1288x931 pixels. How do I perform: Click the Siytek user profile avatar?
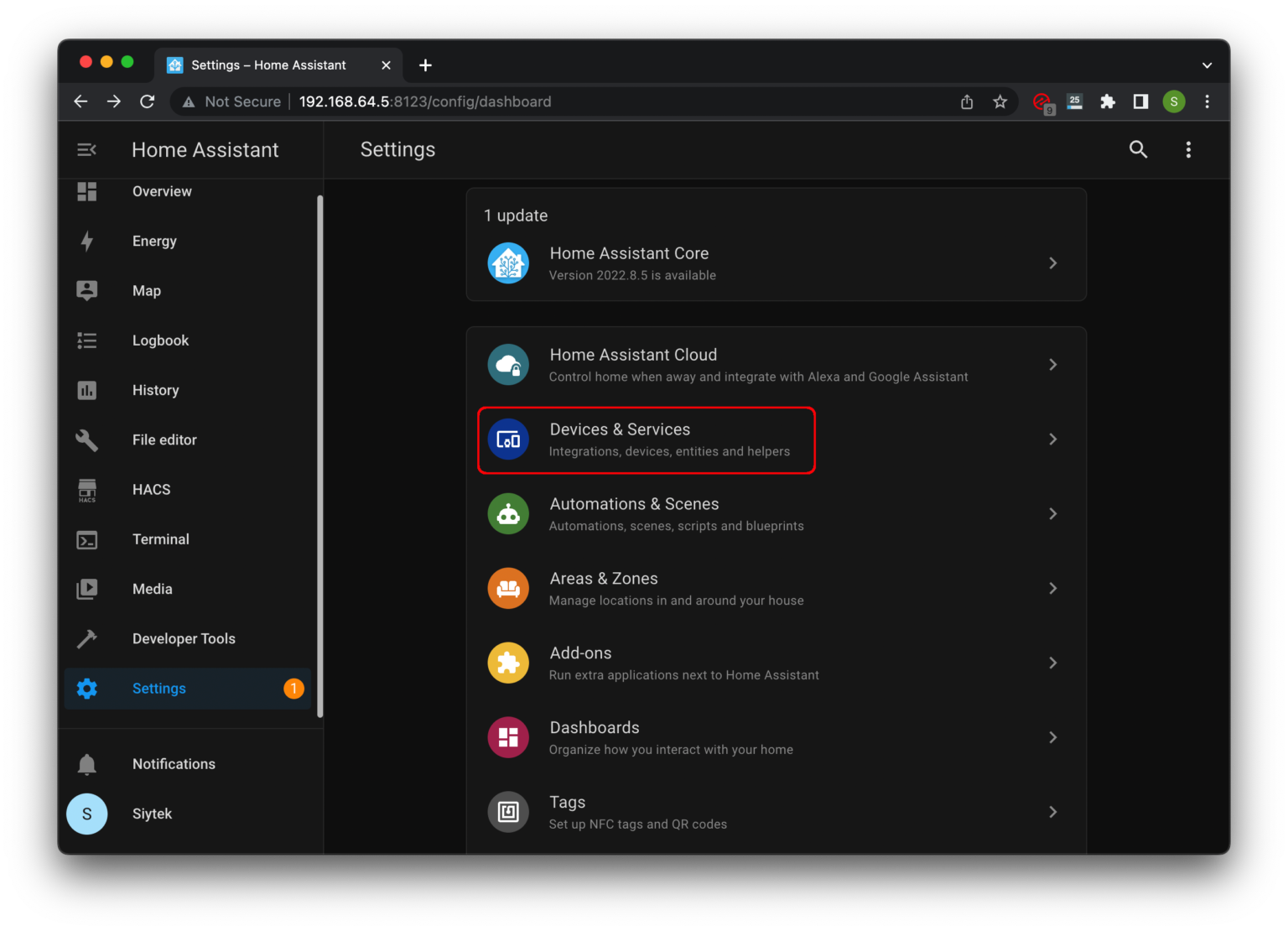click(x=86, y=814)
